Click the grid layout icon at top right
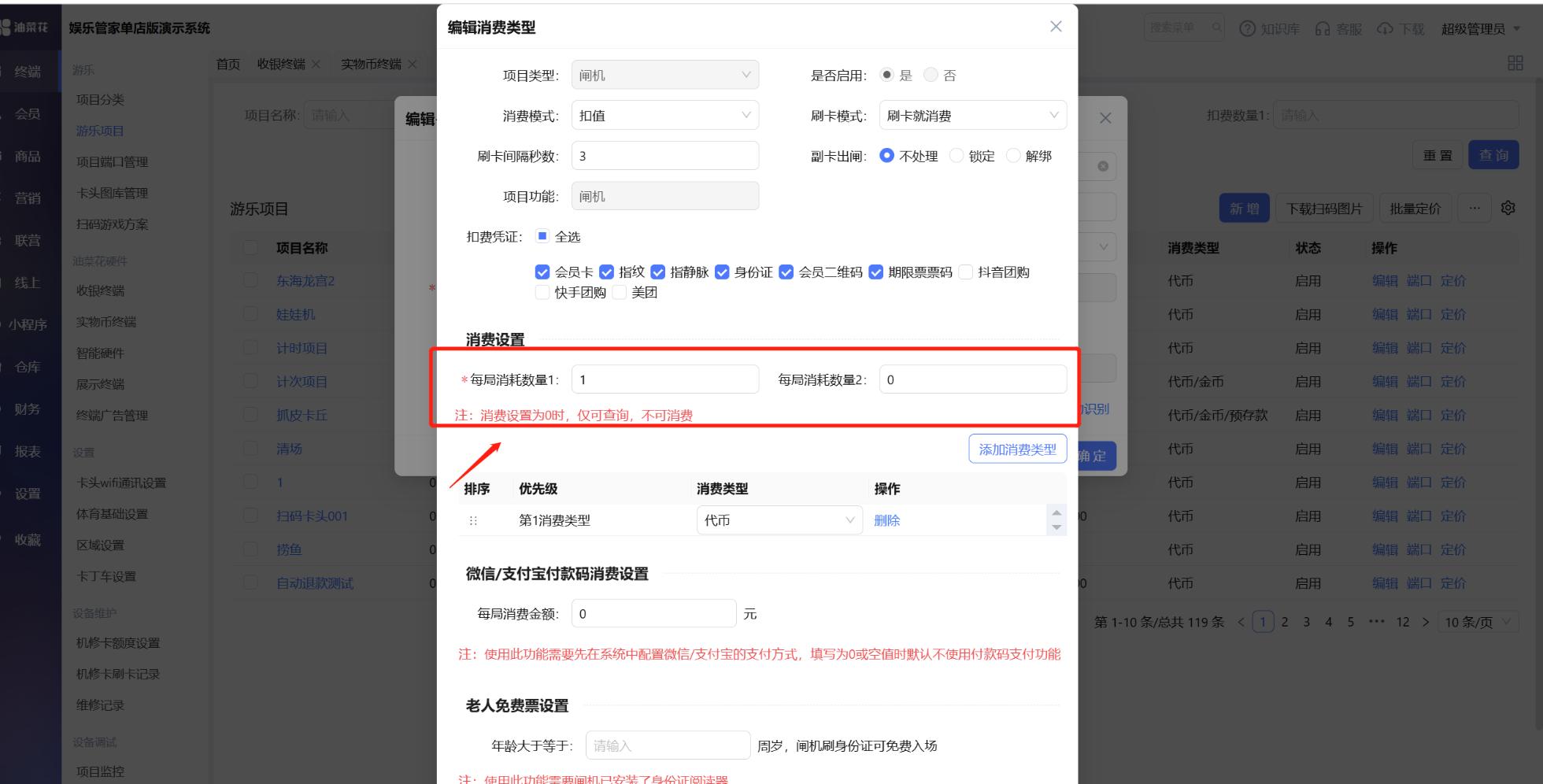This screenshot has height=784, width=1543. (x=1515, y=63)
